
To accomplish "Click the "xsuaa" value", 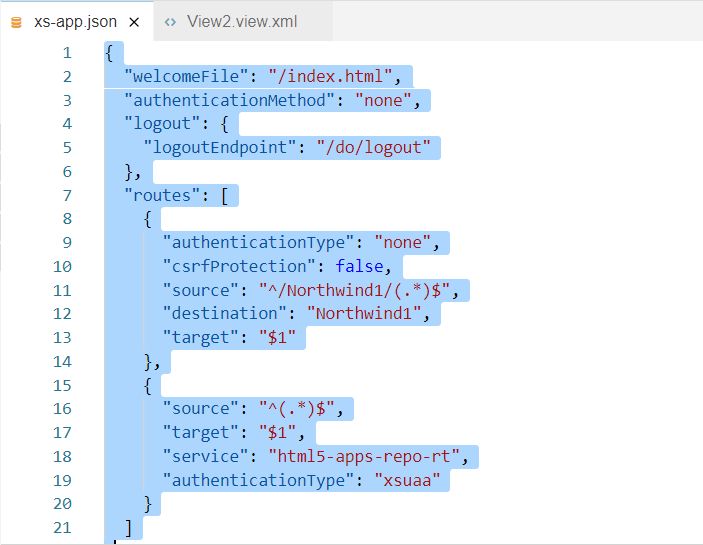I will pyautogui.click(x=407, y=480).
